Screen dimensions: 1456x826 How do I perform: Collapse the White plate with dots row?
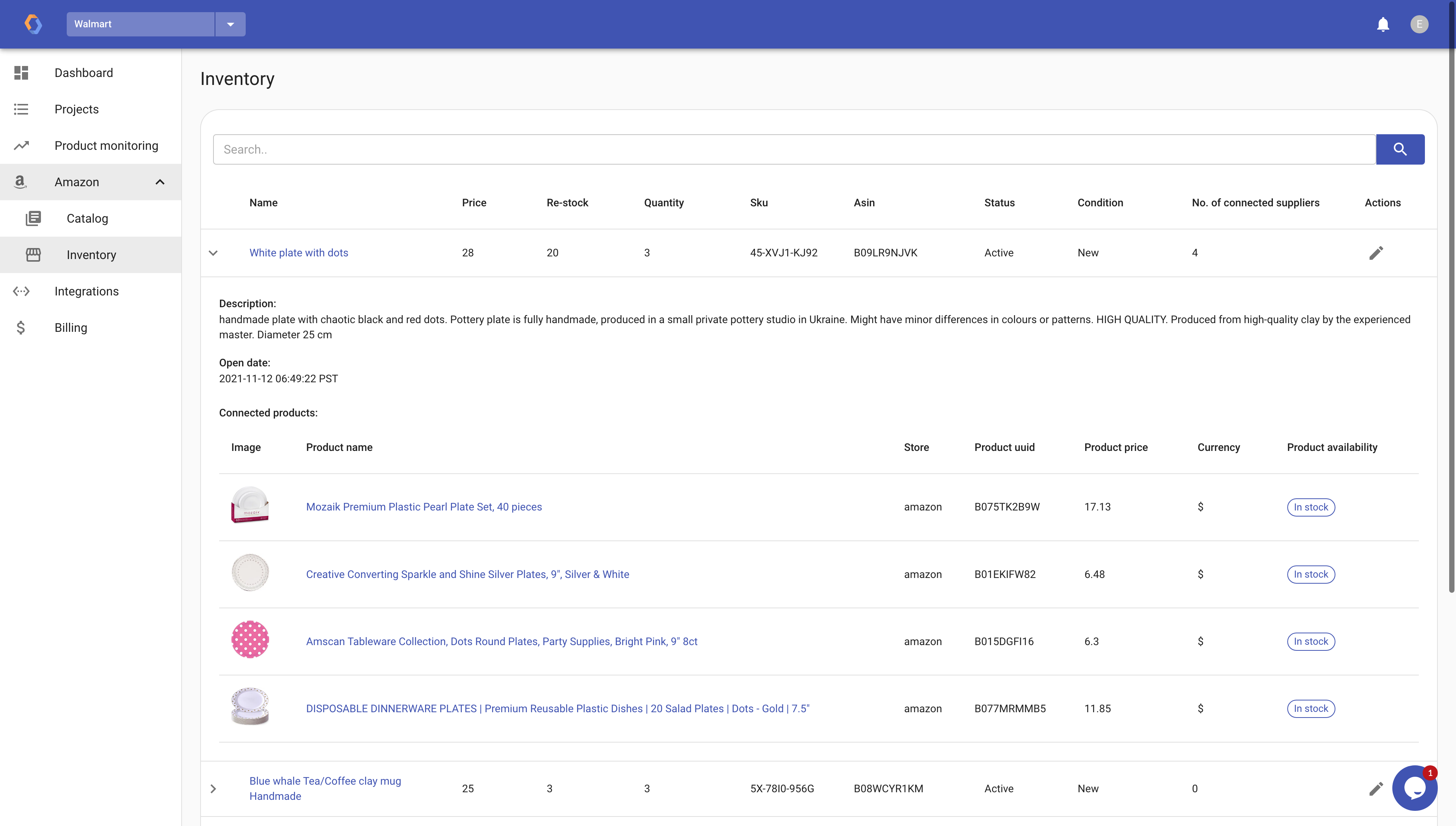click(213, 253)
